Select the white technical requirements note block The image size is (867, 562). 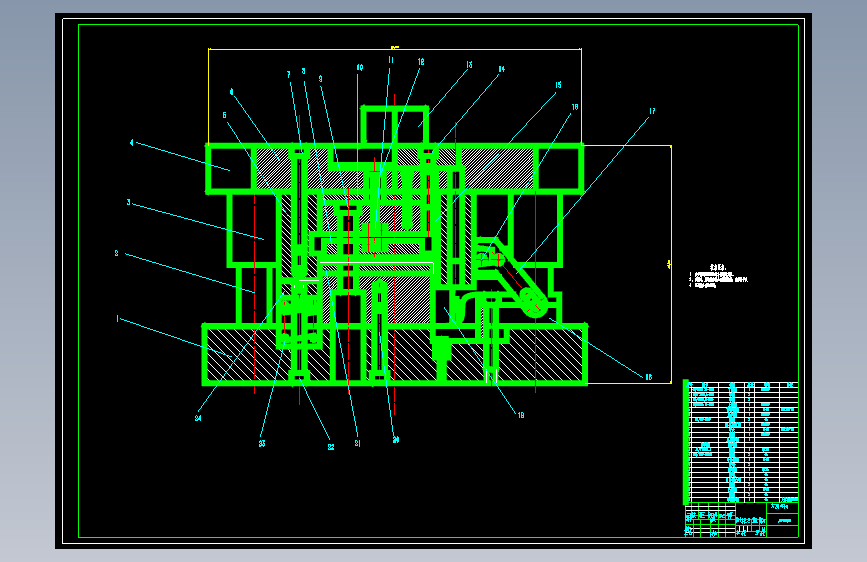pos(718,276)
